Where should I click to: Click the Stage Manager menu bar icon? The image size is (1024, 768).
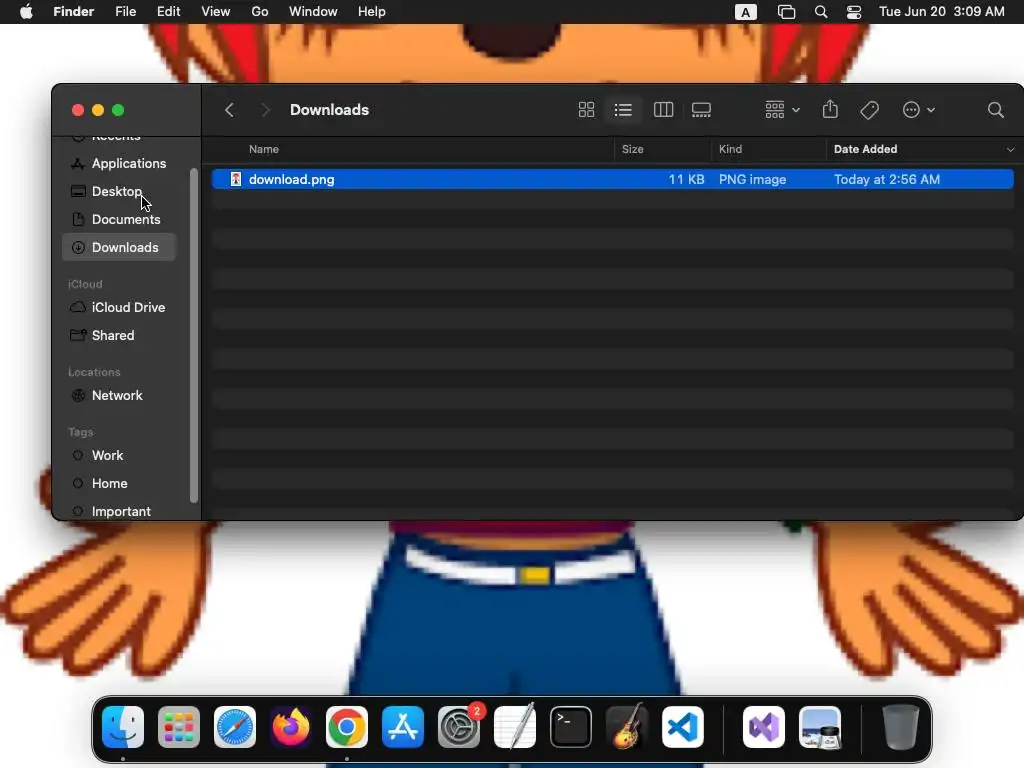[x=786, y=12]
